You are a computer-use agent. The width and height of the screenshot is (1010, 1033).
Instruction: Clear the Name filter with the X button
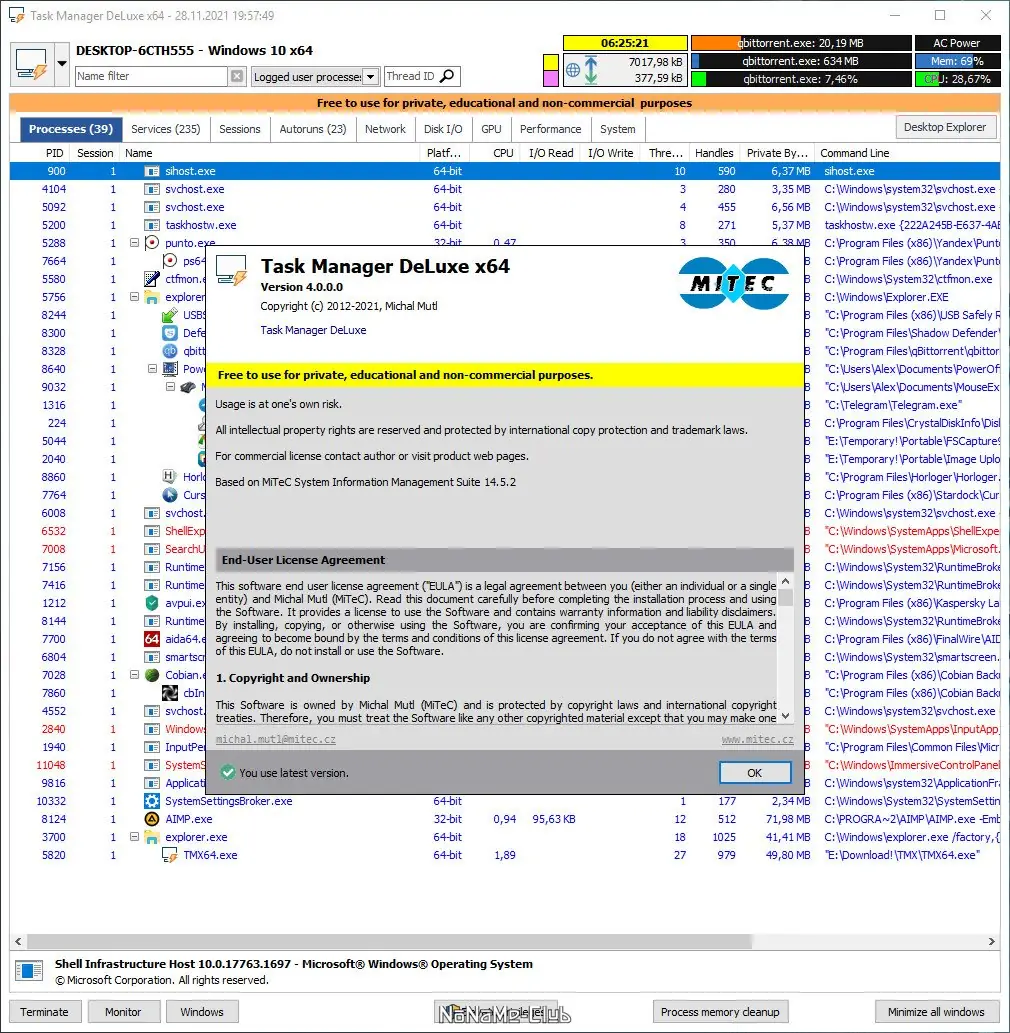[237, 76]
